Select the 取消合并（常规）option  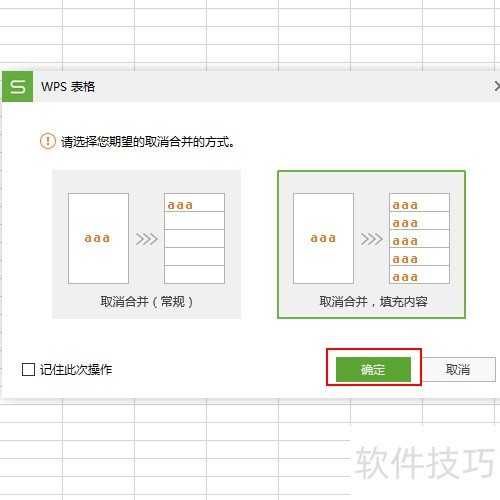146,244
